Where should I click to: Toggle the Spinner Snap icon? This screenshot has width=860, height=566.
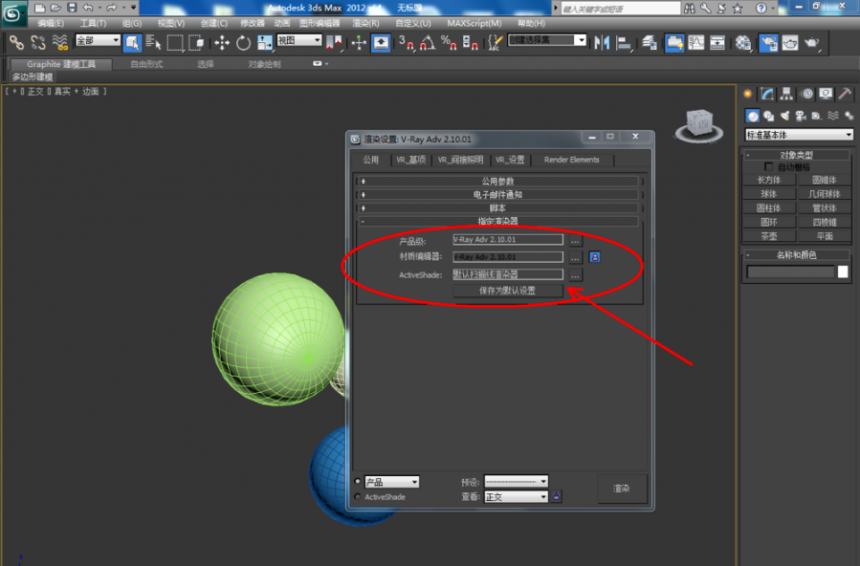tap(470, 42)
